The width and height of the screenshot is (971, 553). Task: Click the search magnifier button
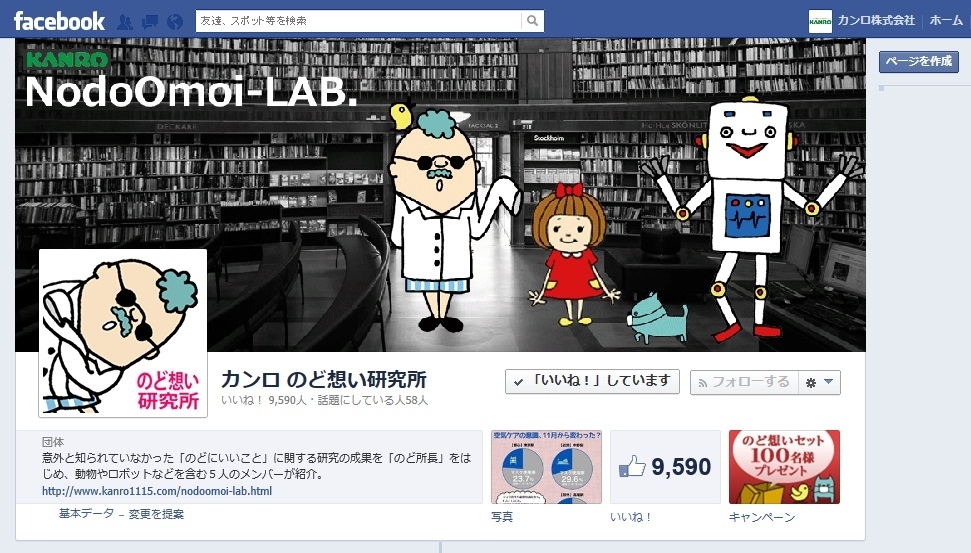pos(533,20)
